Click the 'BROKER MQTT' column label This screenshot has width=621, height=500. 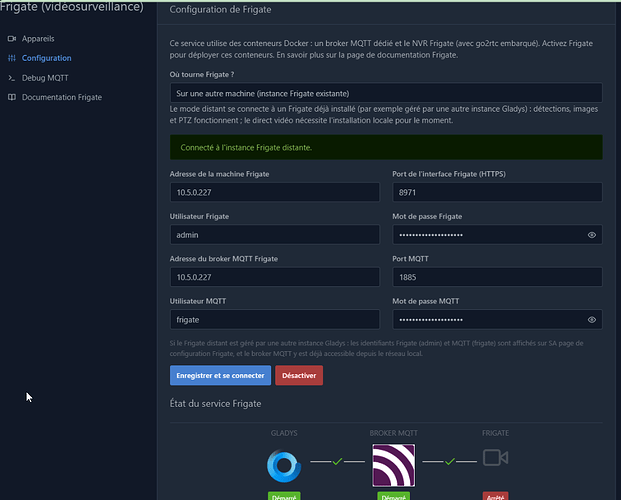394,433
